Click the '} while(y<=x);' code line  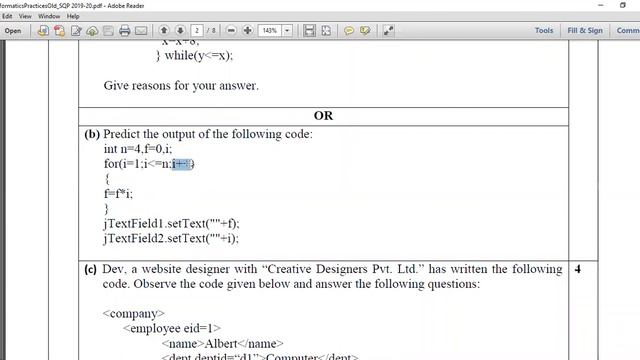pos(194,56)
